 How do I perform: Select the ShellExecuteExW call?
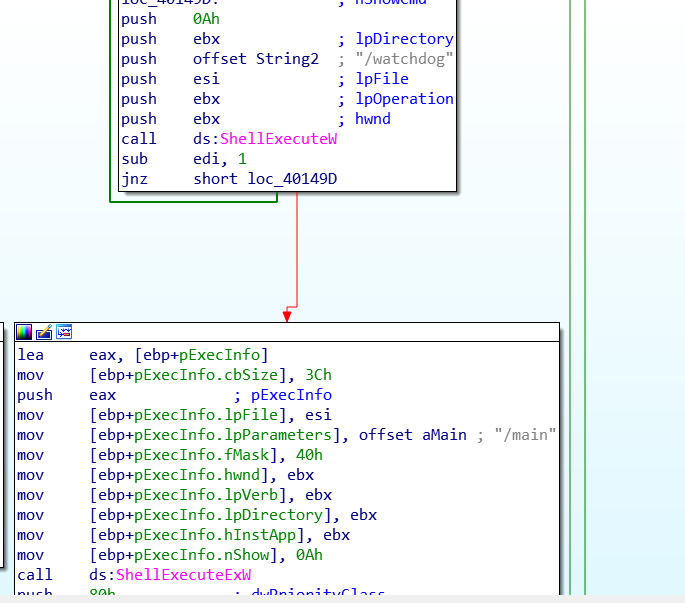pyautogui.click(x=183, y=575)
